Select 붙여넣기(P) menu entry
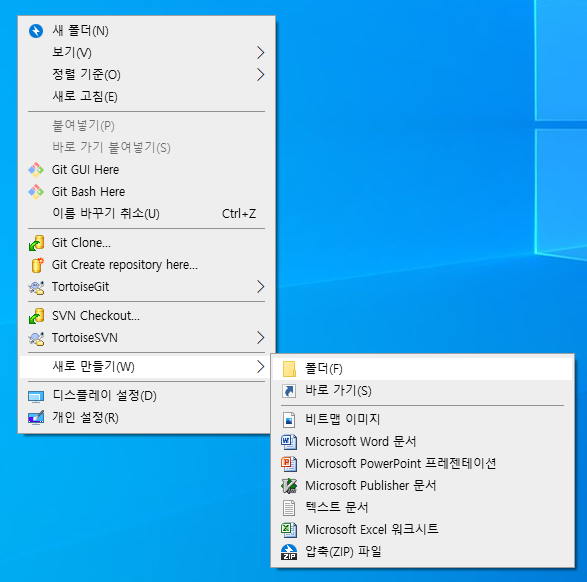The image size is (587, 582). pos(147,126)
